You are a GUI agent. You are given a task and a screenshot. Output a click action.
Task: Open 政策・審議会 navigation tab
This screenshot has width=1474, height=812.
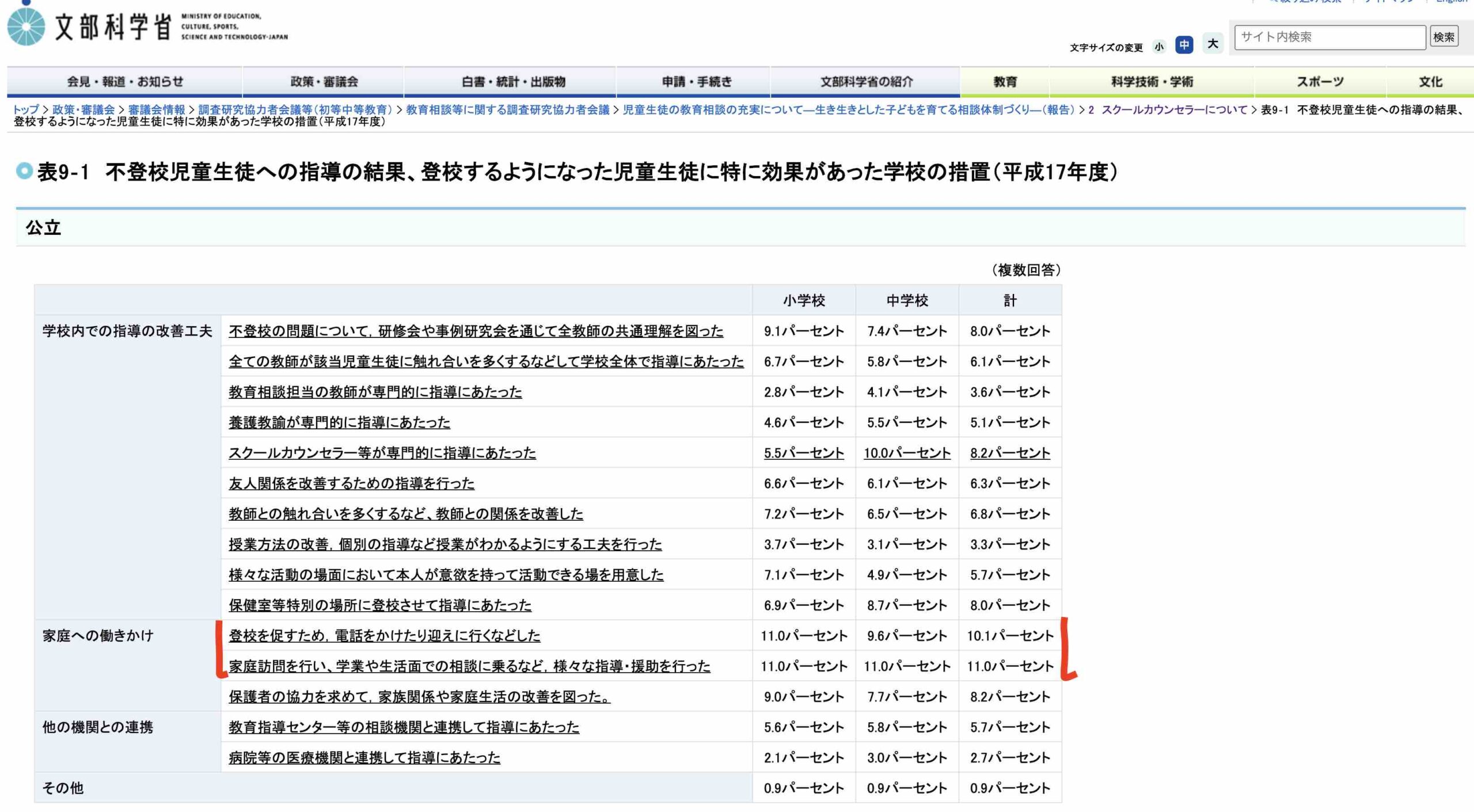[324, 82]
